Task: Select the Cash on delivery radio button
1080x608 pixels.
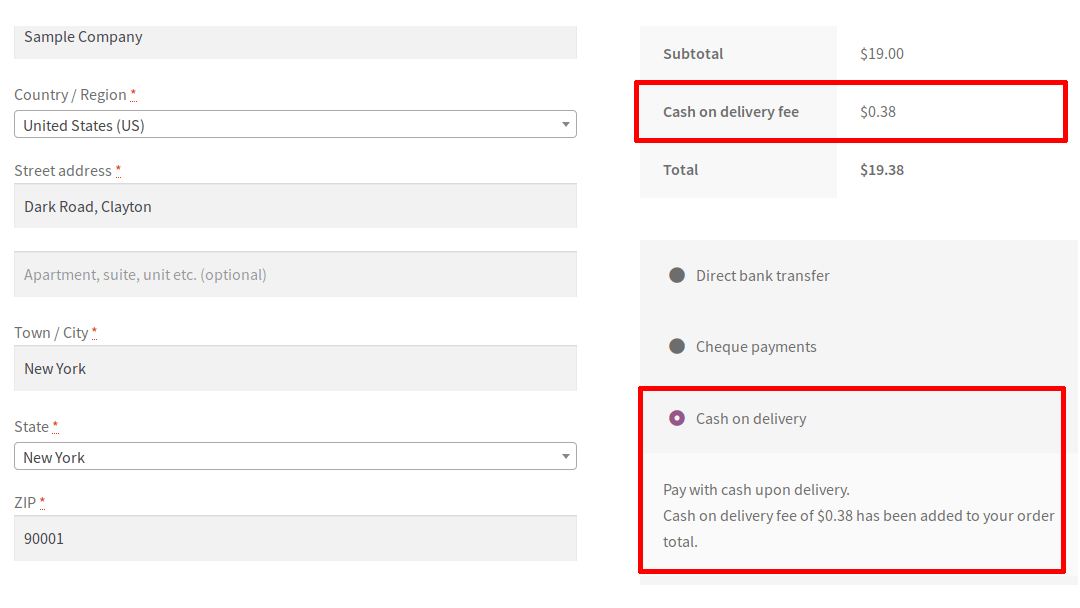Action: (676, 418)
